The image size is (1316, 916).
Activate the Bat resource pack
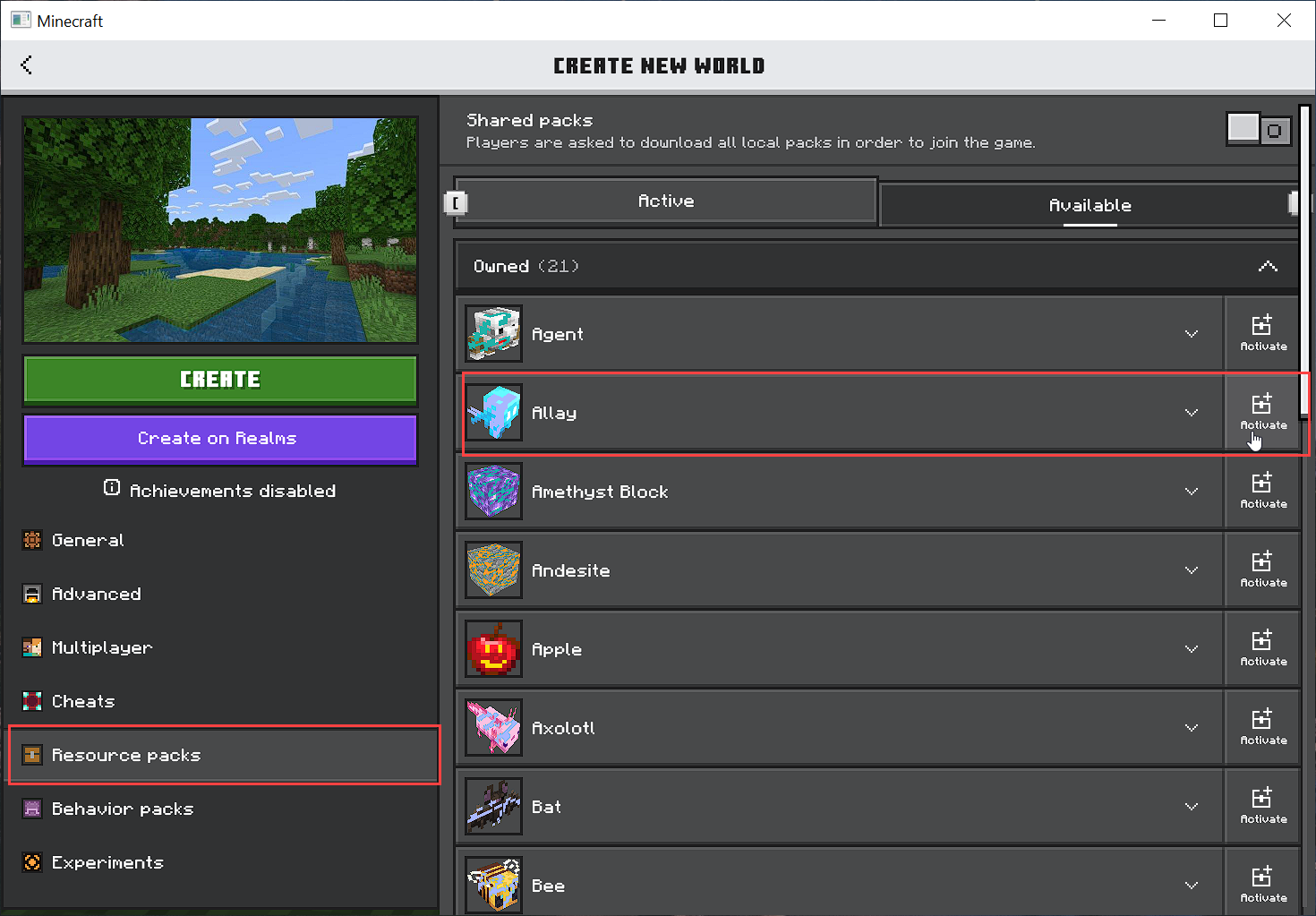coord(1262,806)
